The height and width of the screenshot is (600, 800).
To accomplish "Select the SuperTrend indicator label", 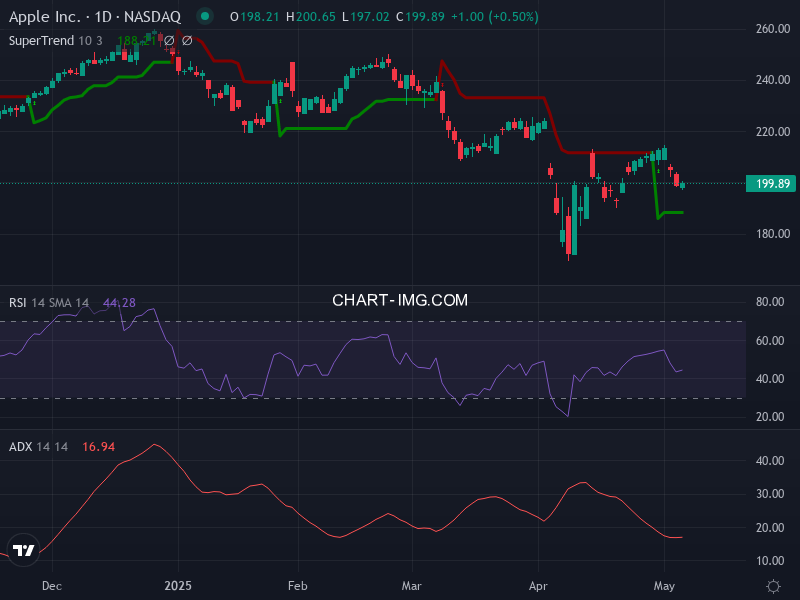I will pyautogui.click(x=41, y=41).
